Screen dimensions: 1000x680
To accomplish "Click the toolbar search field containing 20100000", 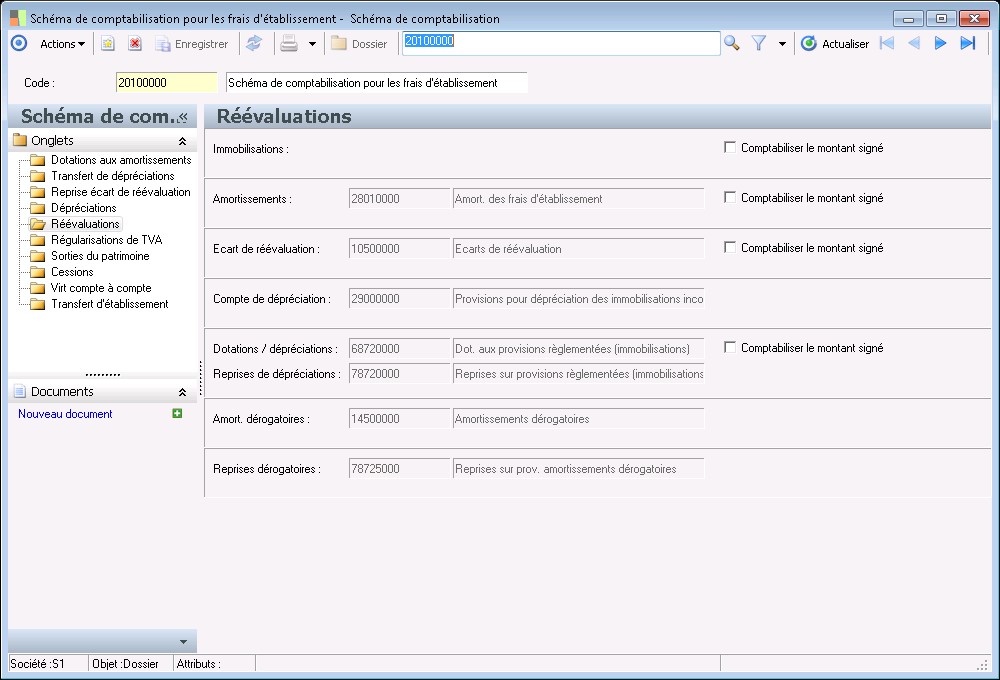I will point(561,43).
